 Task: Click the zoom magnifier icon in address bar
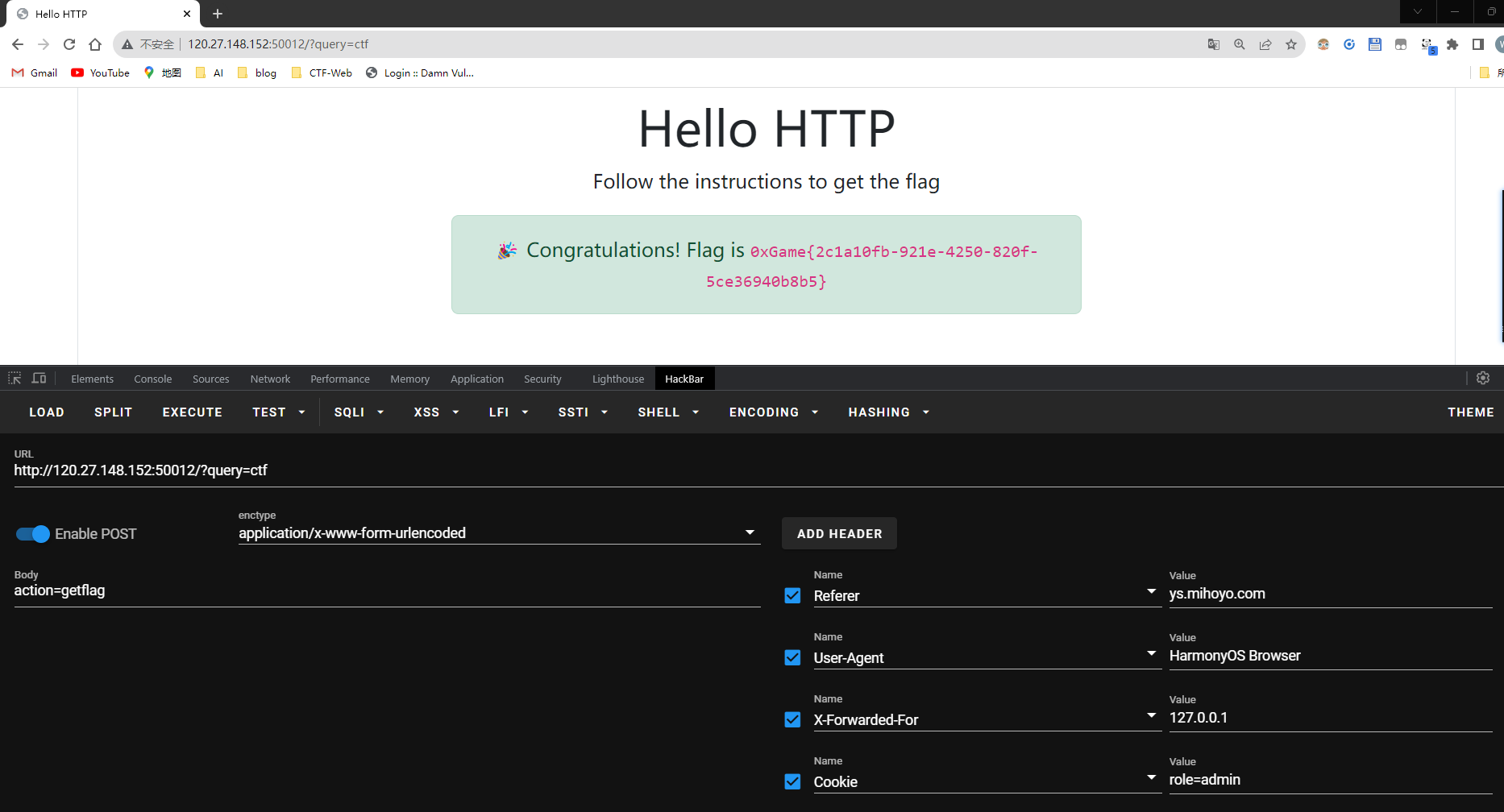pyautogui.click(x=1240, y=44)
